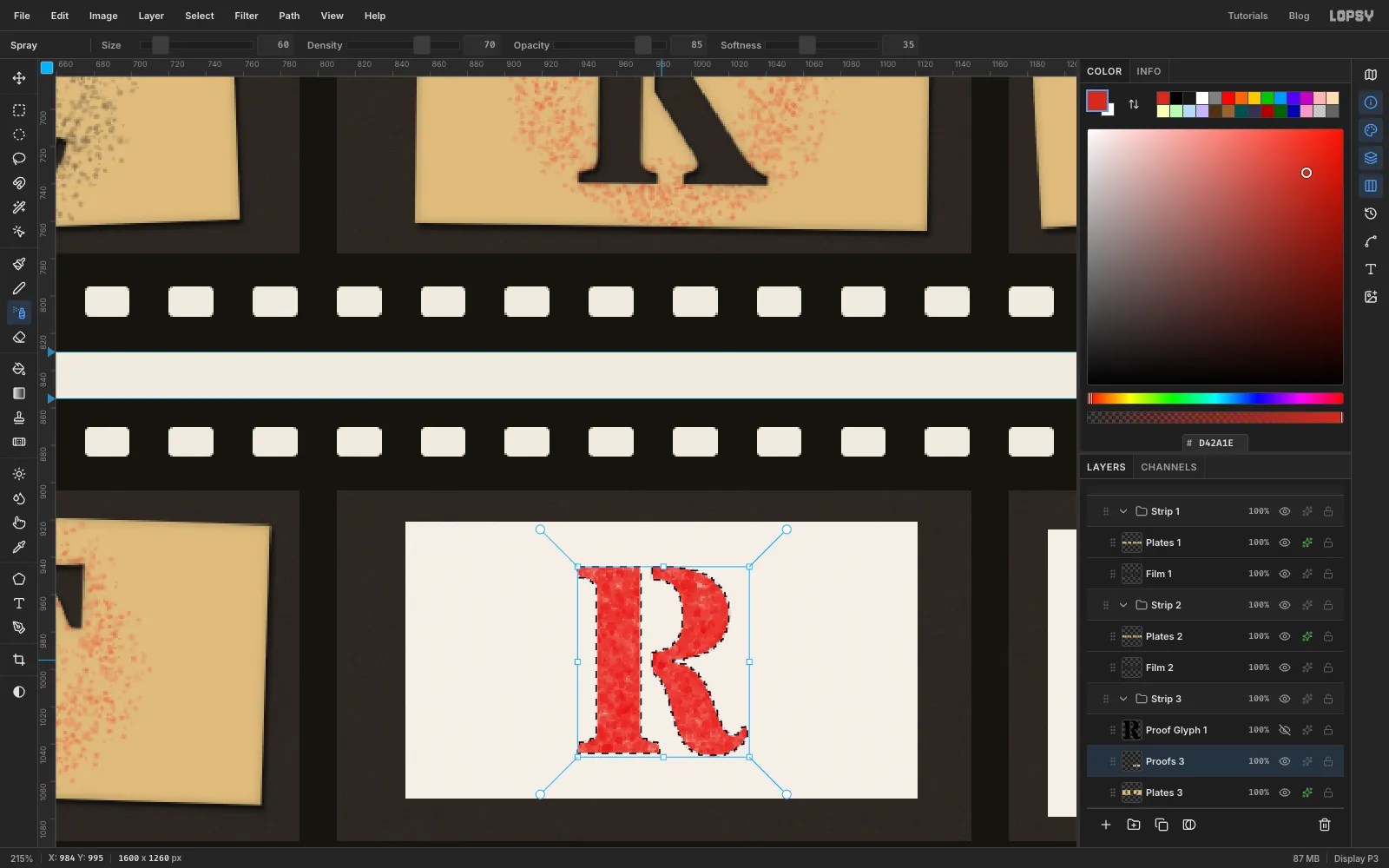Open the Filter menu
This screenshot has height=868, width=1389.
pos(247,16)
